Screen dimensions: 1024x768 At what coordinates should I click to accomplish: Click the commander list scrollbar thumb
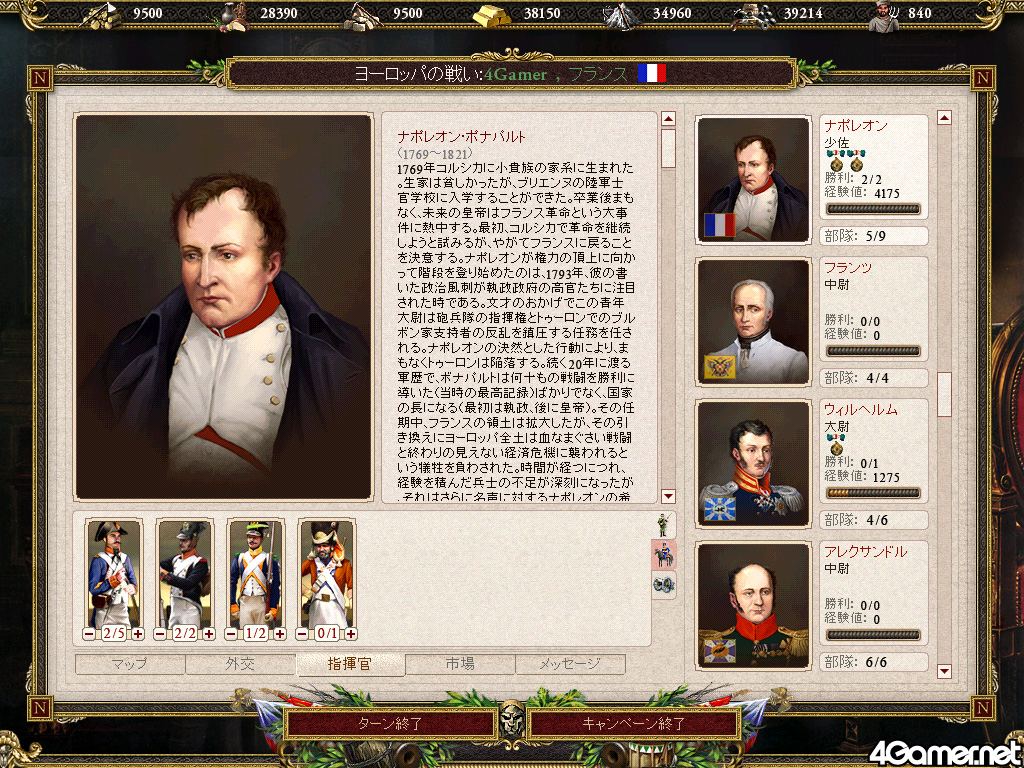point(944,394)
